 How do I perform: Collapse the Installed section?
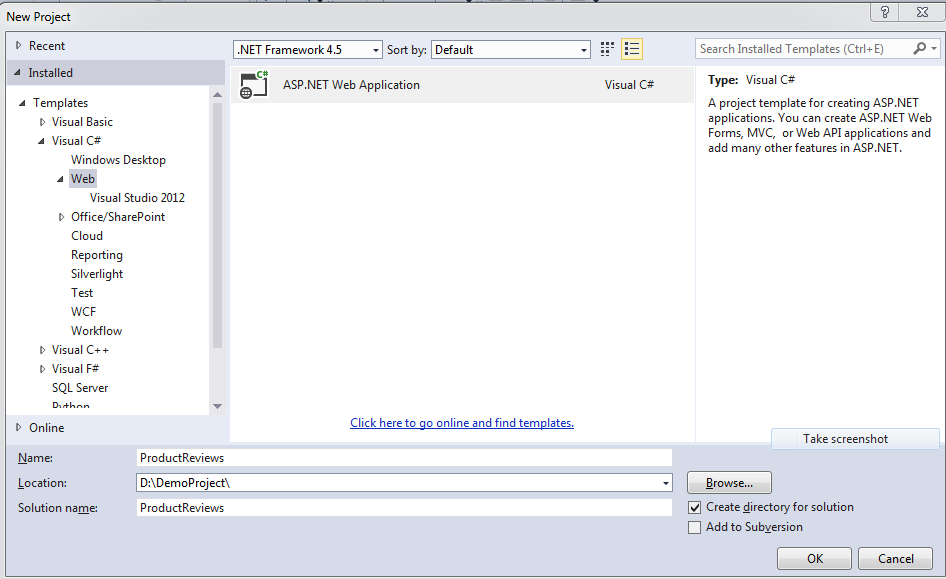(x=17, y=72)
